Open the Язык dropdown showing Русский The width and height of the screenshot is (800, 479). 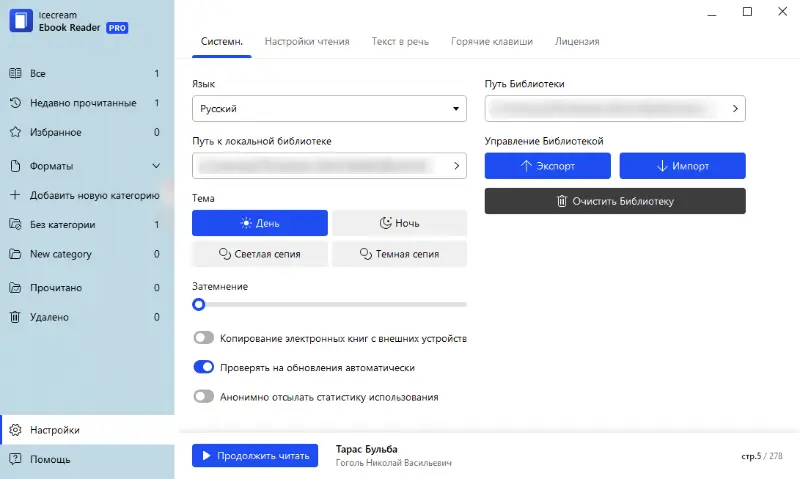click(329, 109)
